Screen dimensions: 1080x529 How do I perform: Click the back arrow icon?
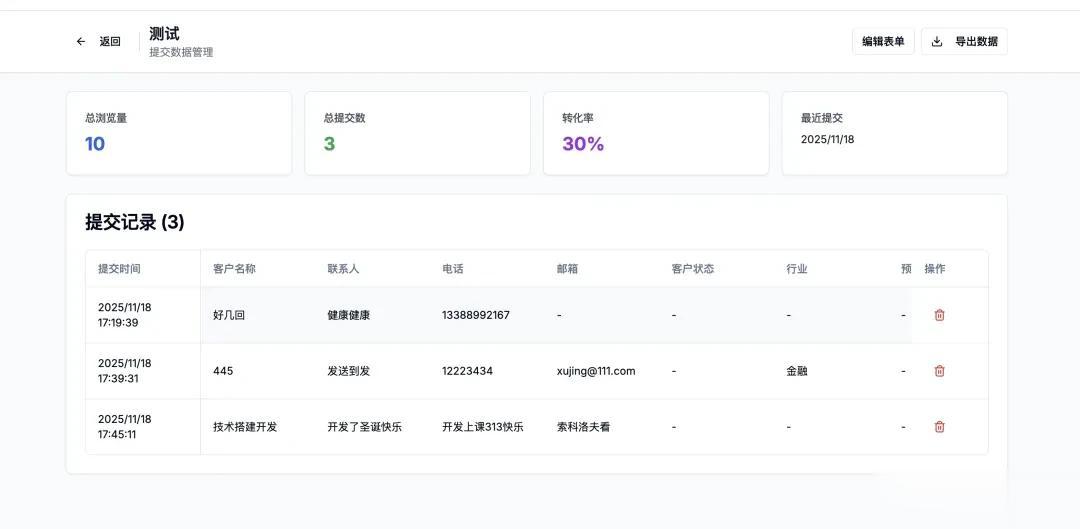tap(81, 42)
